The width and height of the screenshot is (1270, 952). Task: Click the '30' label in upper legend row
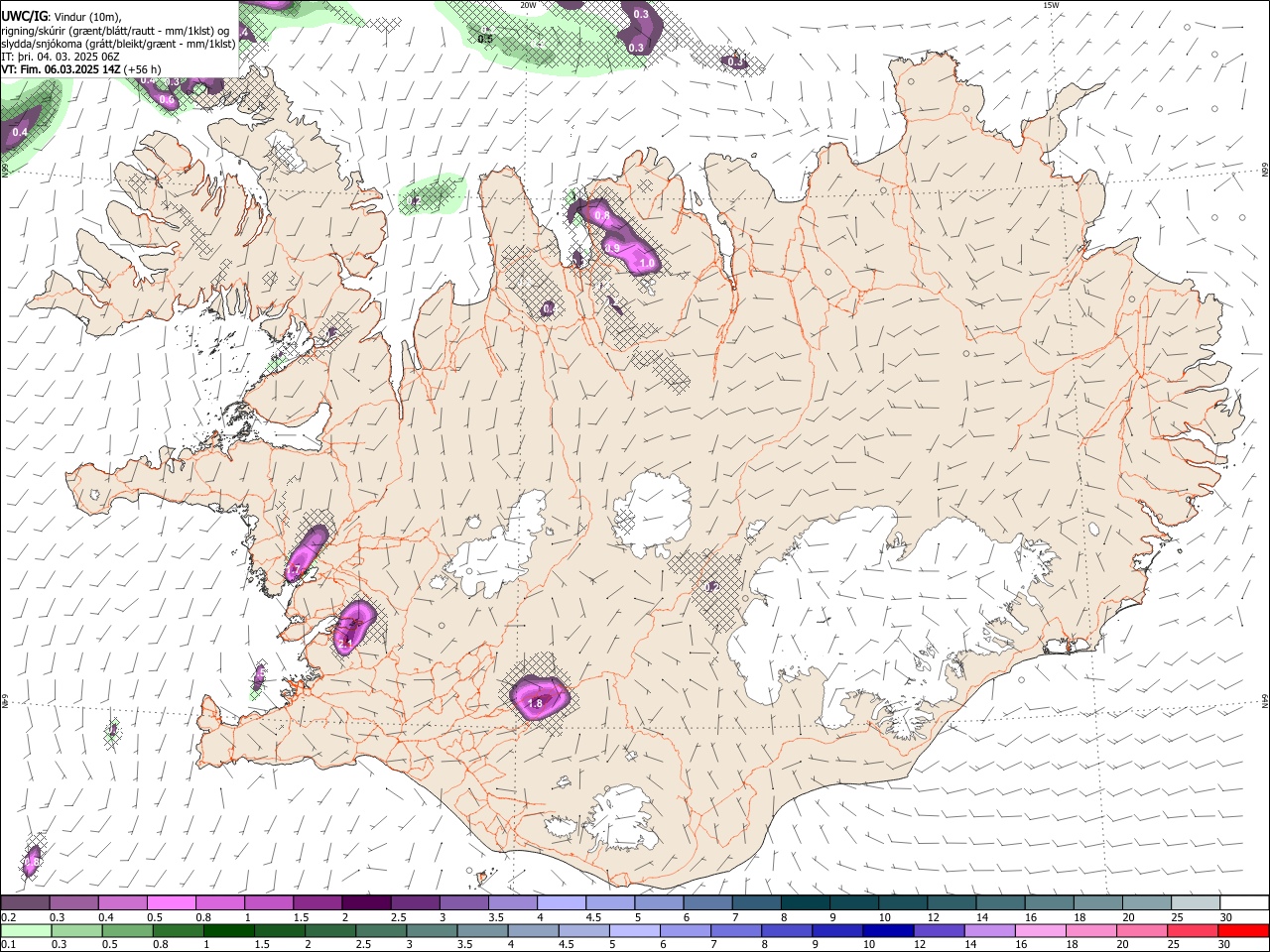coord(1225,917)
